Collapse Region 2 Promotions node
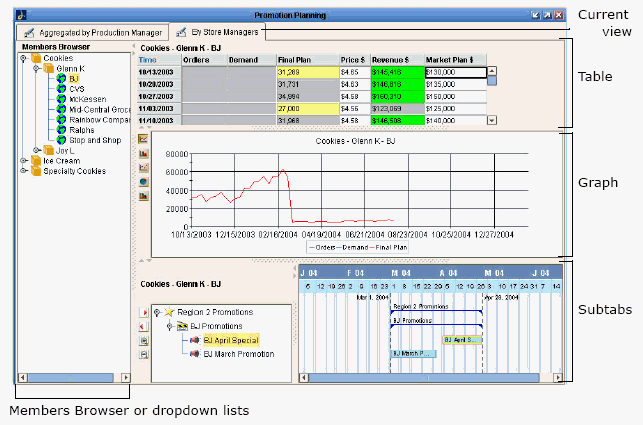Image resolution: width=643 pixels, height=425 pixels. click(x=157, y=313)
